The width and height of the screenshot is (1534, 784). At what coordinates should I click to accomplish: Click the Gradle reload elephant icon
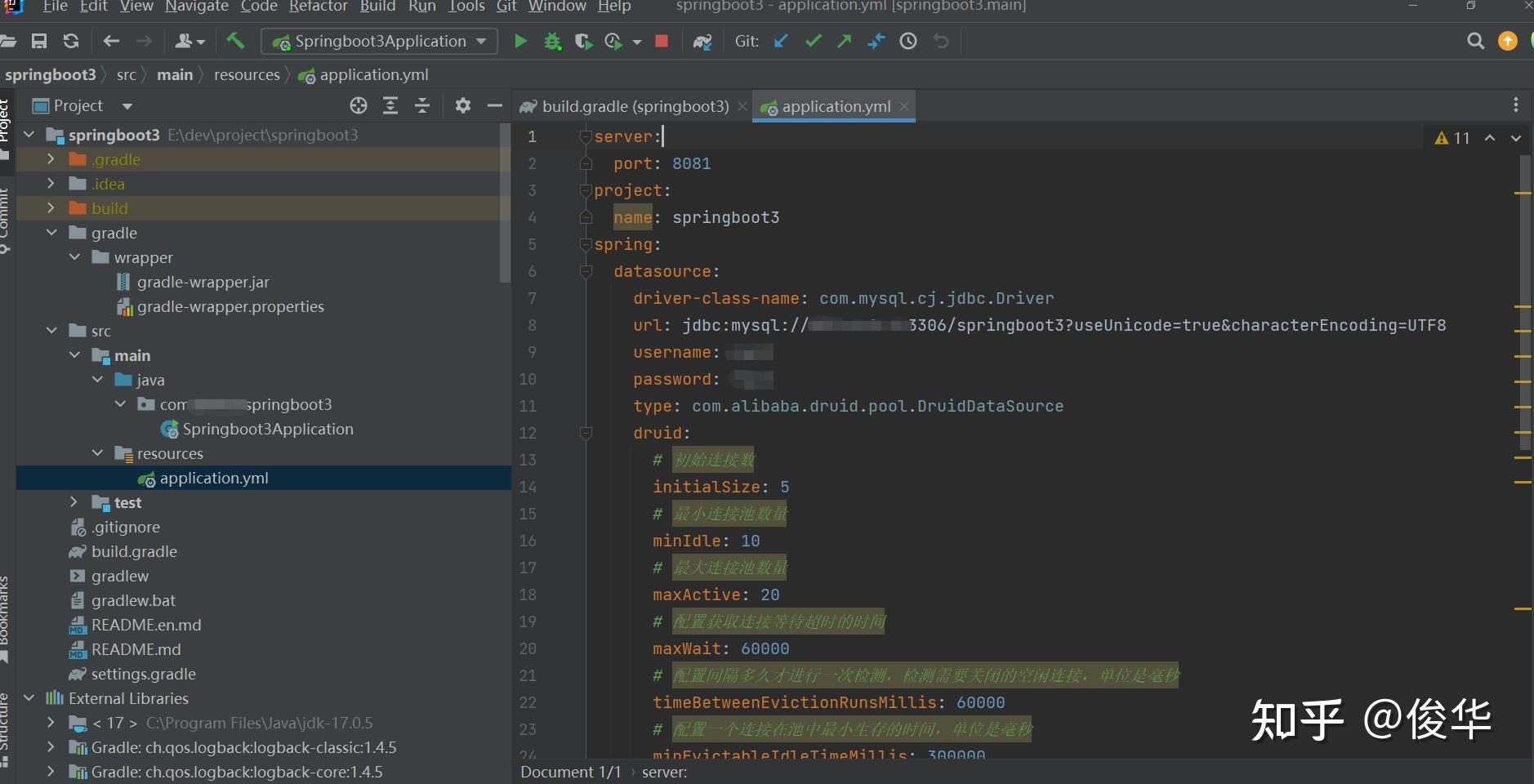pos(702,41)
